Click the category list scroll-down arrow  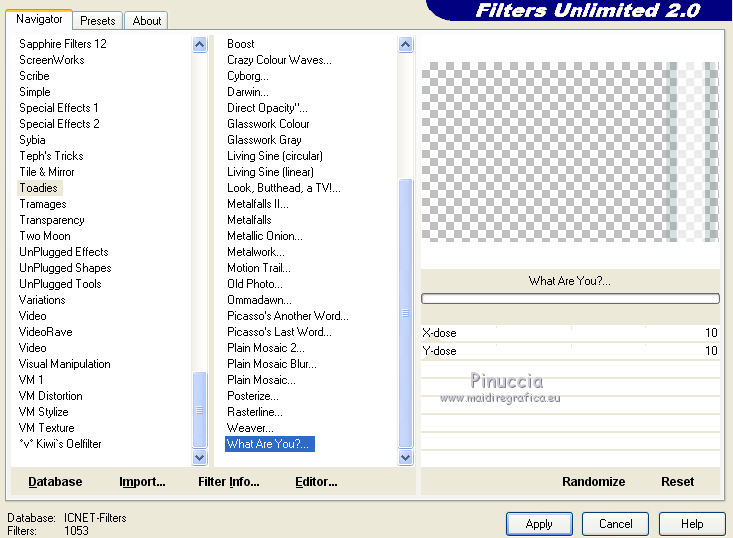coord(200,457)
